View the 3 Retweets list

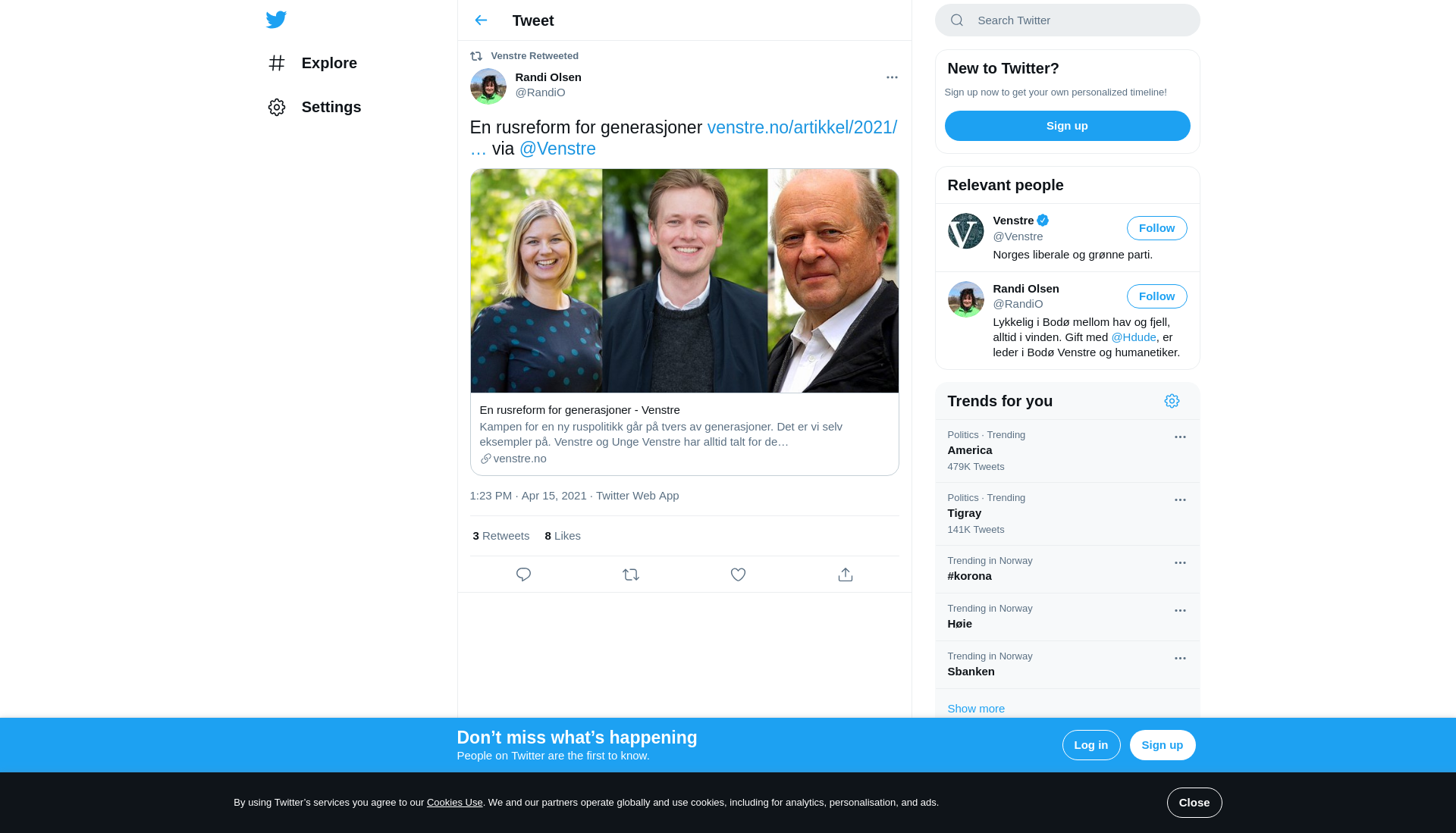(500, 536)
